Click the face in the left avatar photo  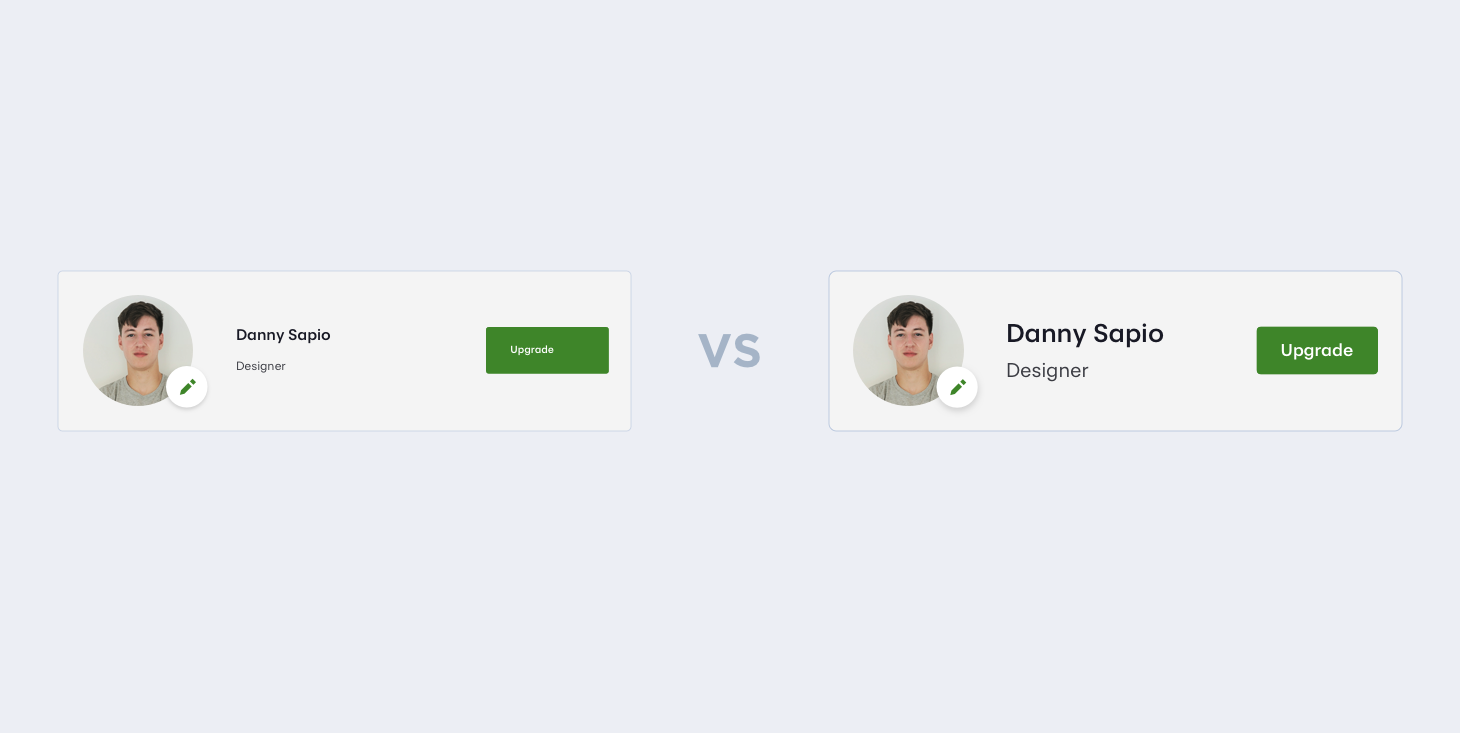(139, 340)
